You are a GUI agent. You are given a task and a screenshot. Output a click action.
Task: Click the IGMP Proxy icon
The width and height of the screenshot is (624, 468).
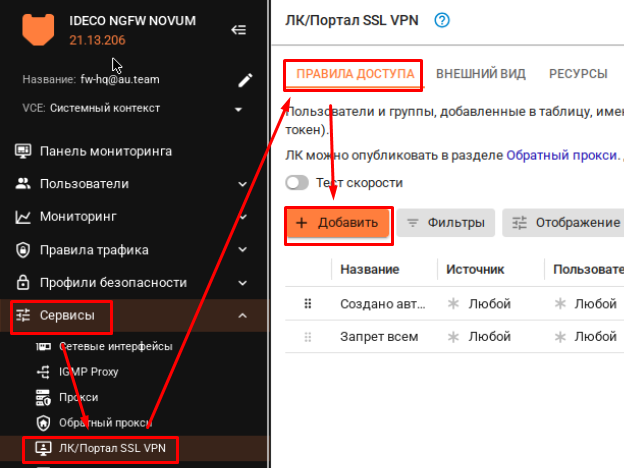(43, 371)
